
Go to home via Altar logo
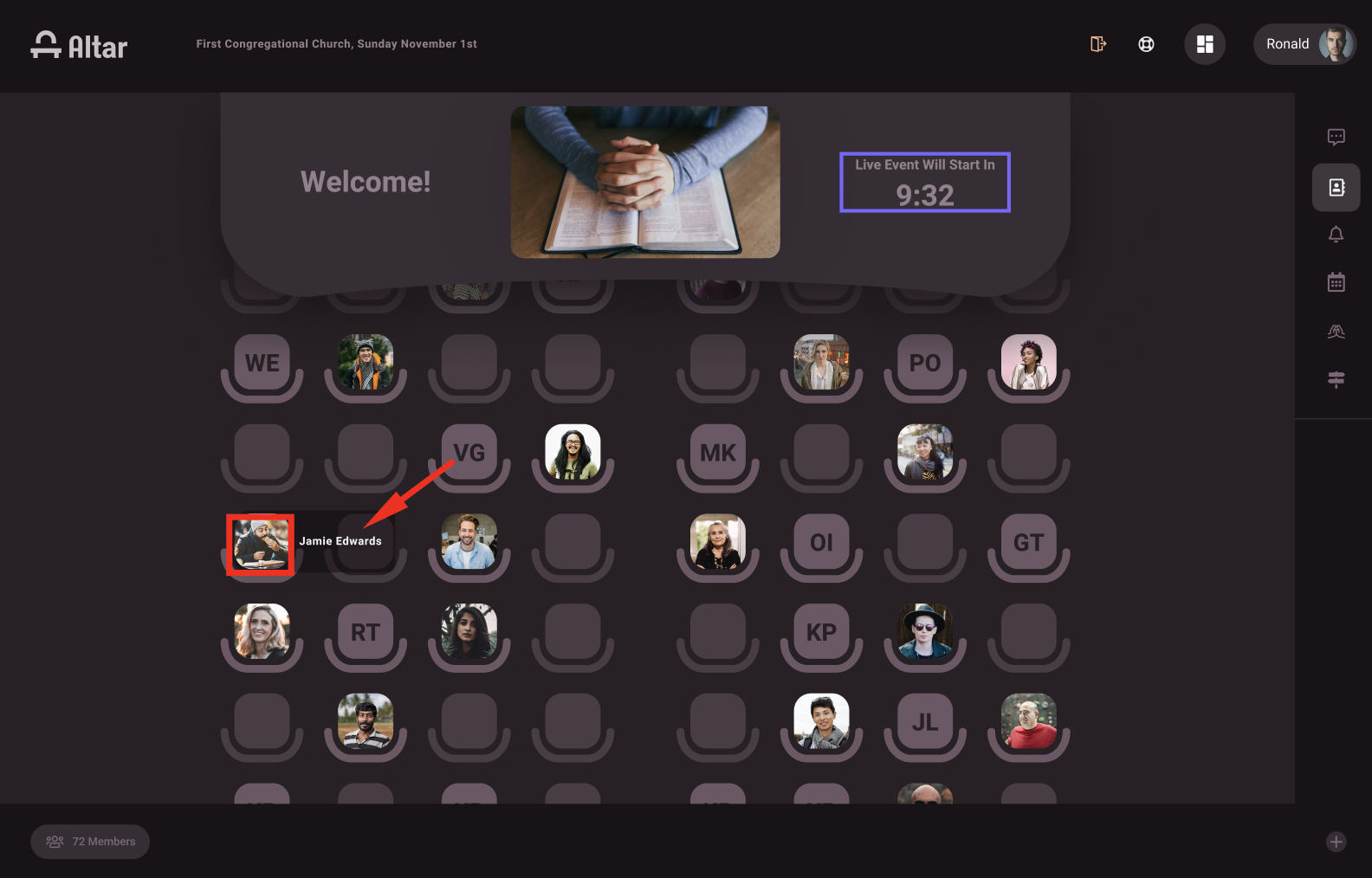pos(79,45)
